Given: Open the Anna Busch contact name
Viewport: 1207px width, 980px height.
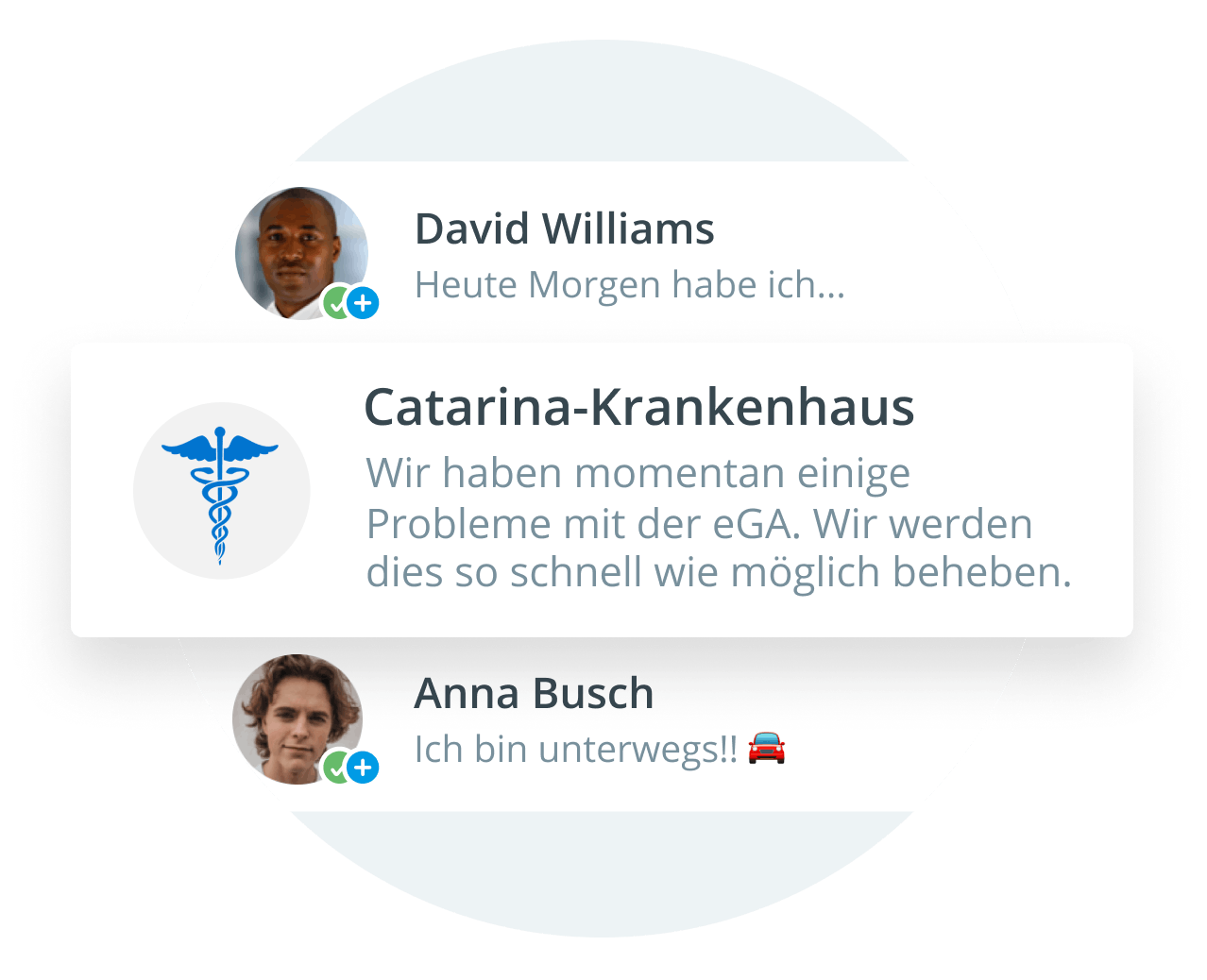Looking at the screenshot, I should click(534, 694).
